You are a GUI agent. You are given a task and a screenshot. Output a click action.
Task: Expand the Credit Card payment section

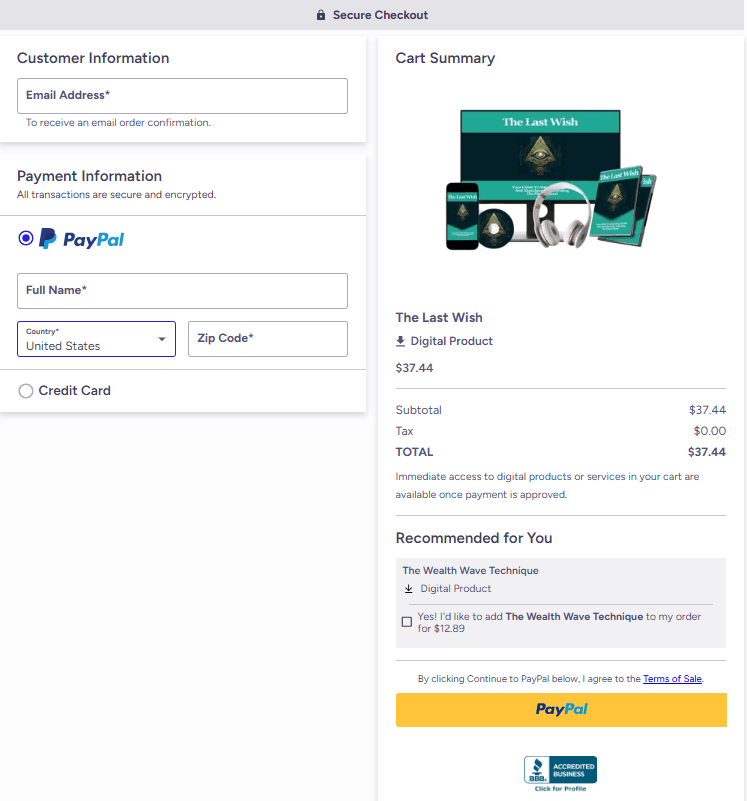pos(75,391)
